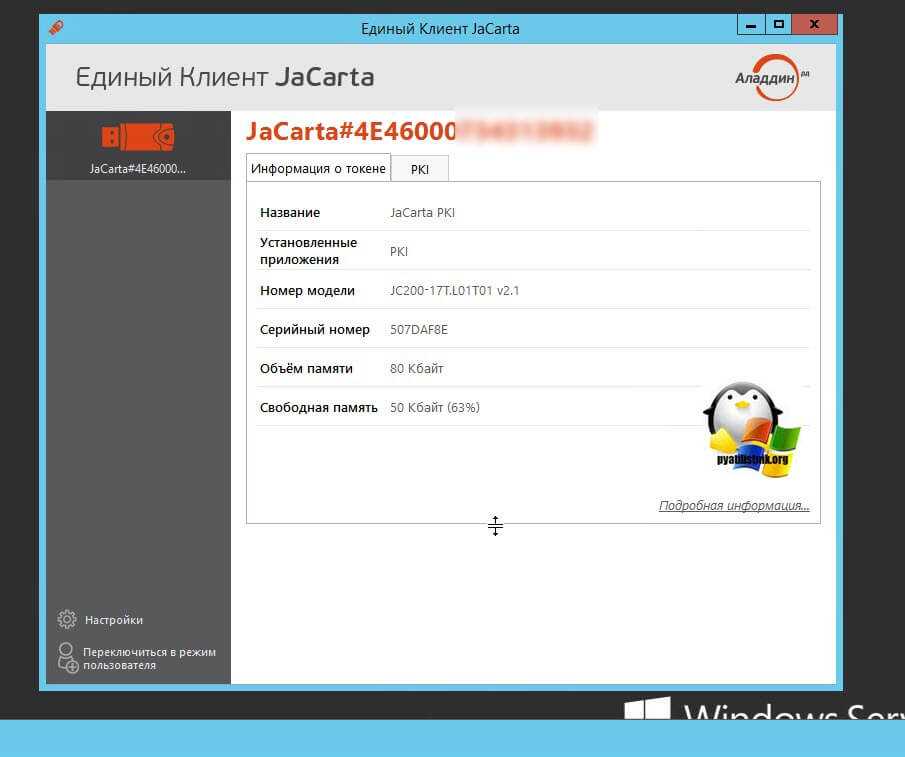Open Настройки via its text label
The height and width of the screenshot is (757, 905).
coord(113,620)
